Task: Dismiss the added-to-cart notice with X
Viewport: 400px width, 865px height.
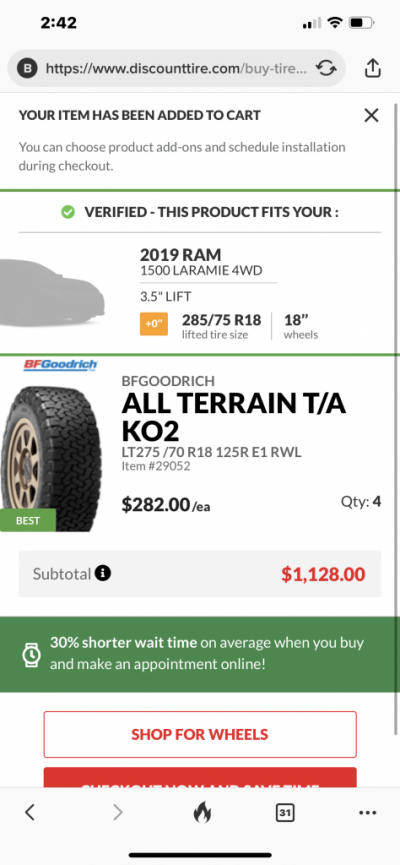Action: tap(371, 115)
